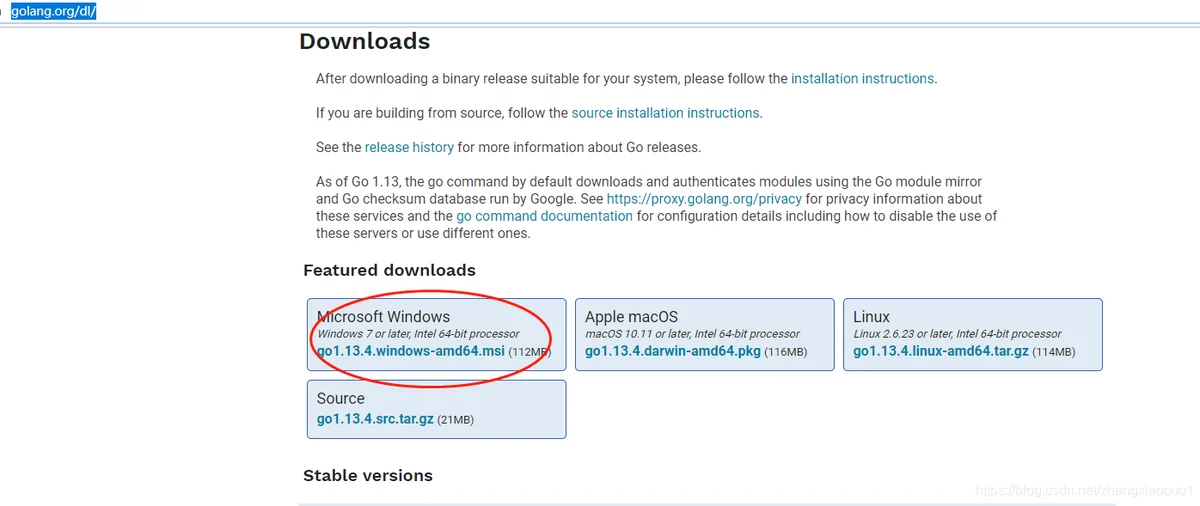This screenshot has height=506, width=1200.
Task: Download go1.13.4.darwin-amd64.pkg
Action: coord(673,352)
